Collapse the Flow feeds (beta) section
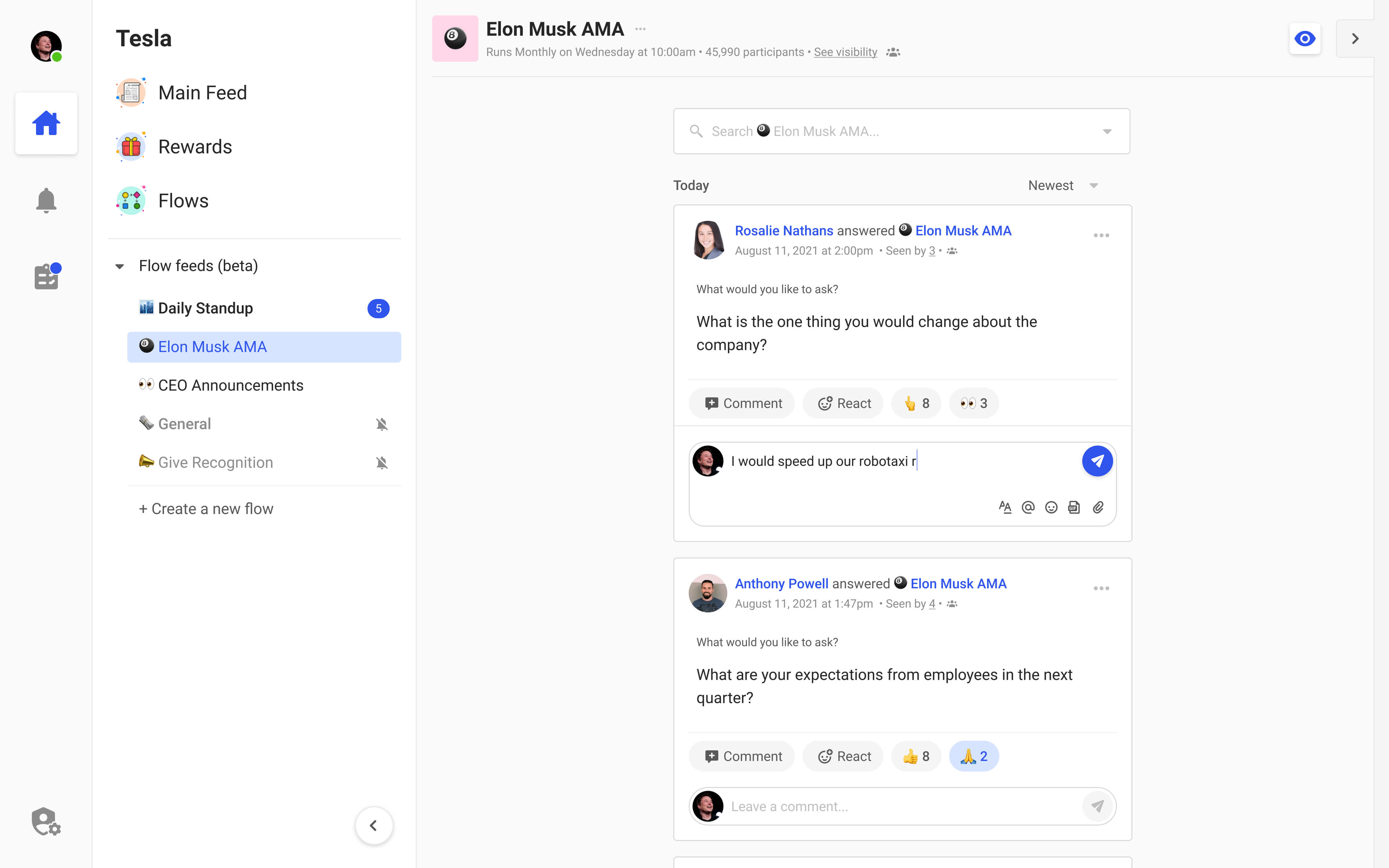This screenshot has width=1389, height=868. pyautogui.click(x=119, y=267)
